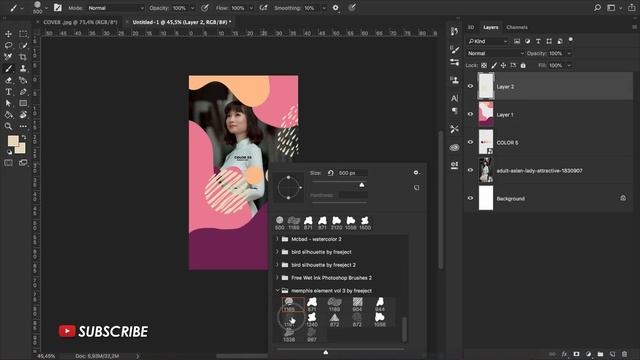Click foreground color swatch
Image resolution: width=640 pixels, height=360 pixels.
pyautogui.click(x=13, y=141)
